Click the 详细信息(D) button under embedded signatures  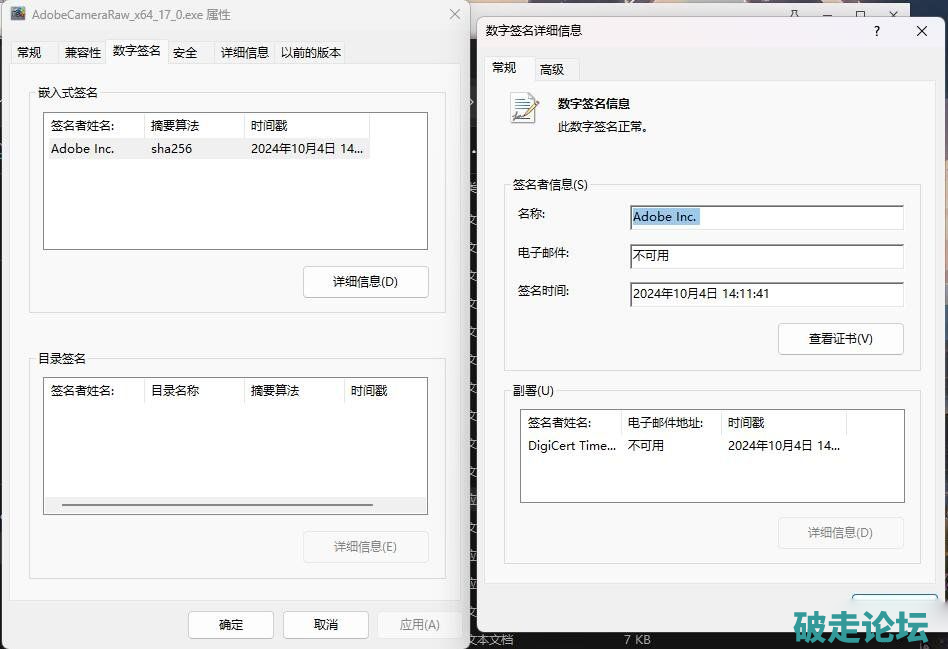coord(365,282)
